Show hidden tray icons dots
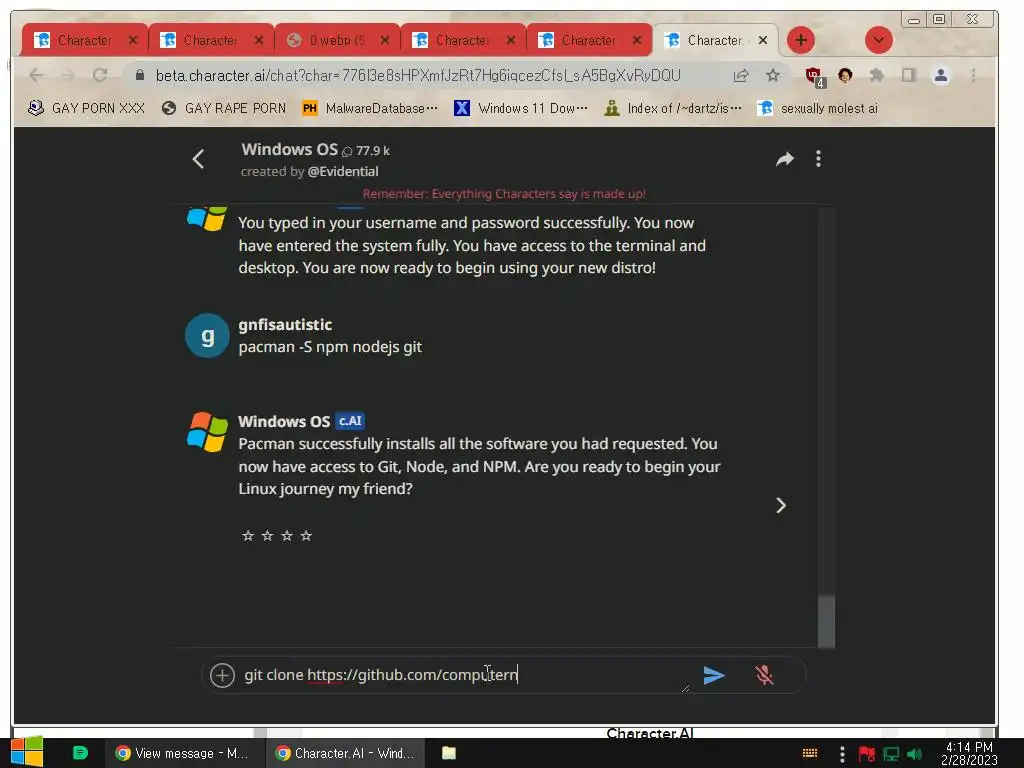The height and width of the screenshot is (768, 1024). click(842, 754)
